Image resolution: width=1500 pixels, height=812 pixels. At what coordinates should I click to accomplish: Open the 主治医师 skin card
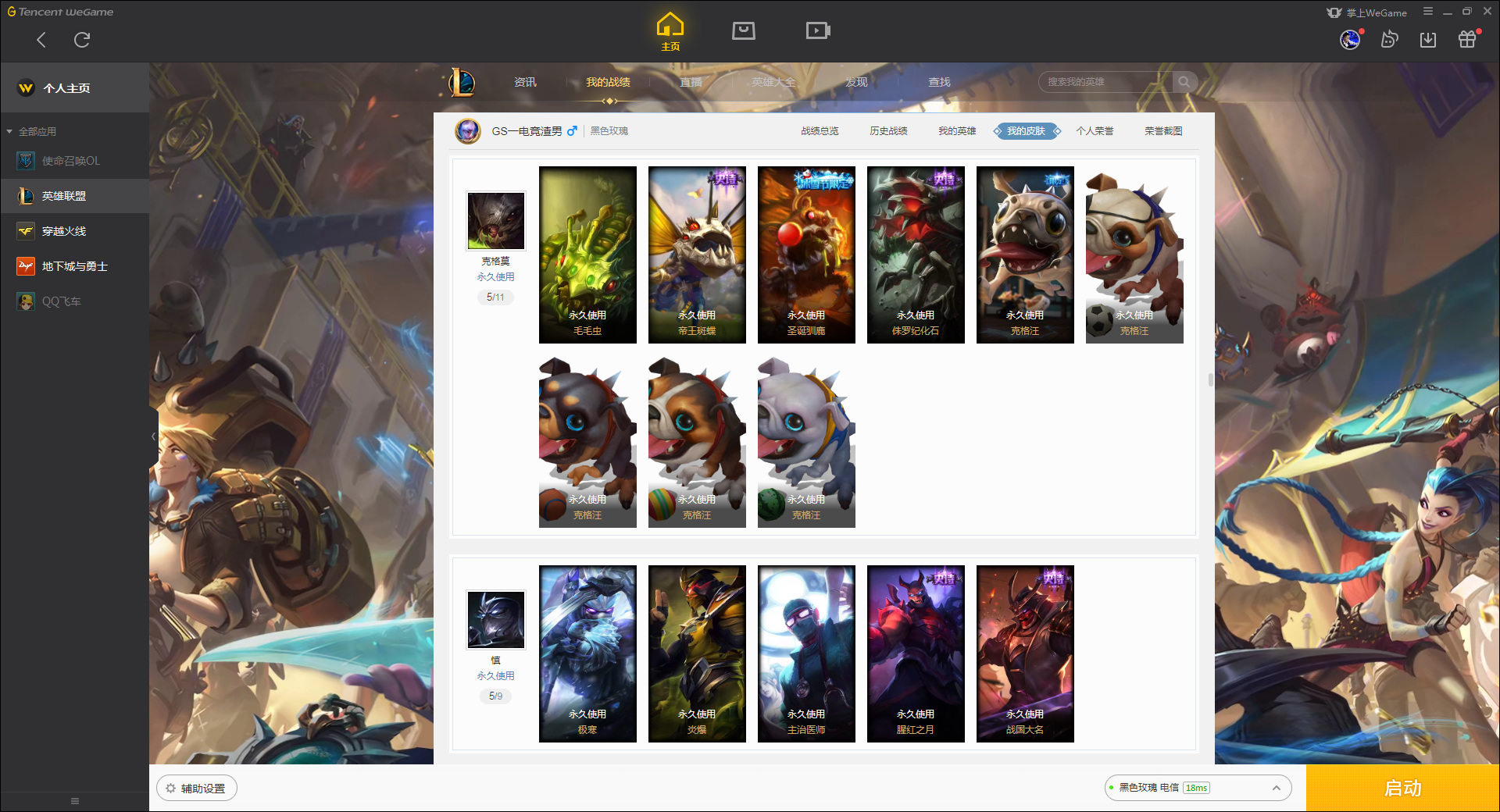(x=806, y=654)
